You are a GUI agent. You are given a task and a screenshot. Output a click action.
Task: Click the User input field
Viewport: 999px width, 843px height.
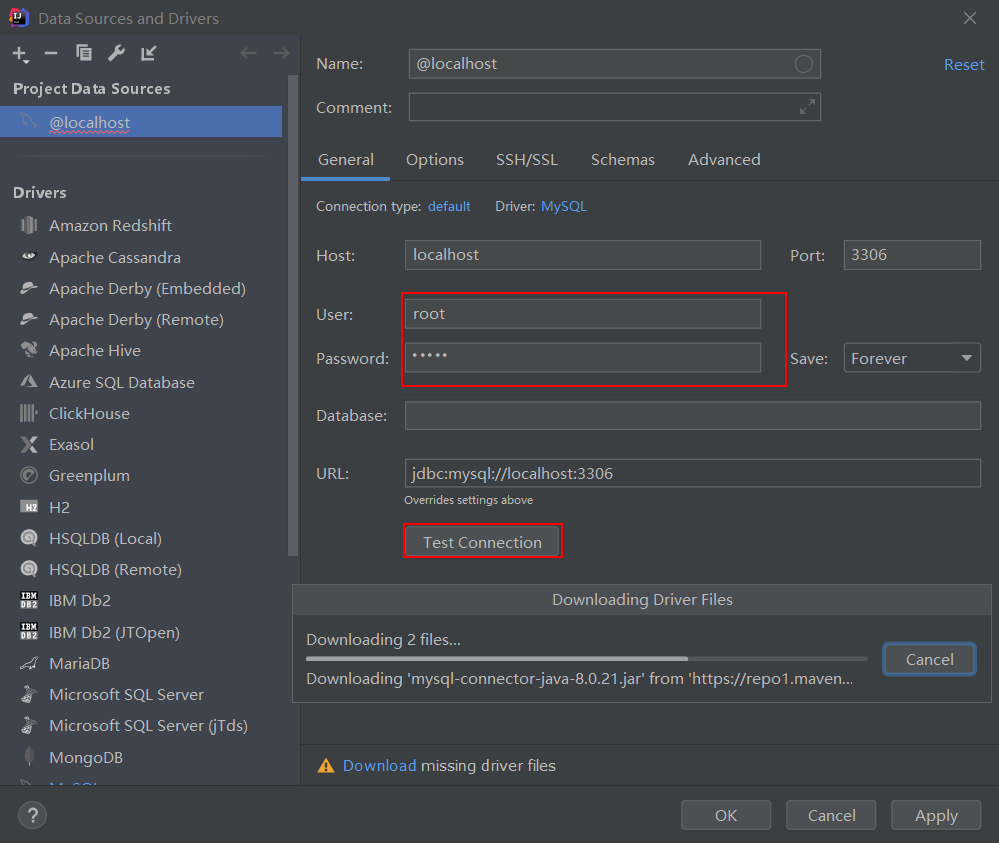click(582, 313)
